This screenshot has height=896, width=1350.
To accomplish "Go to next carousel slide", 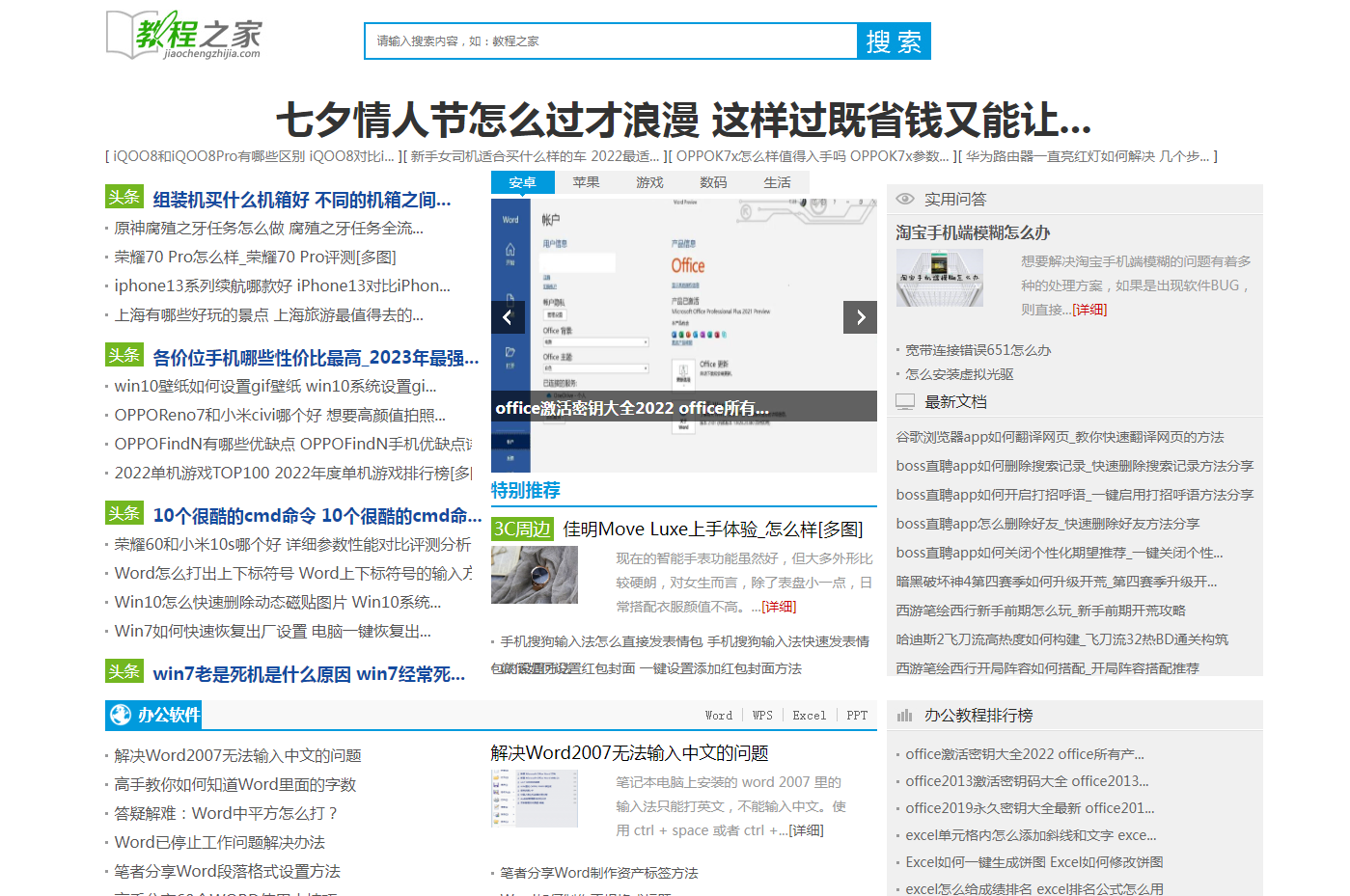I will click(x=861, y=317).
